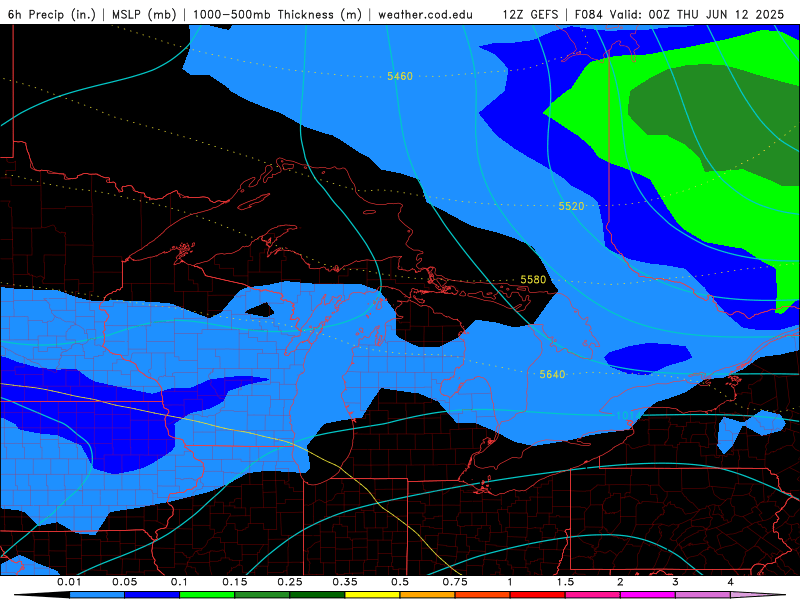
Task: Click the bright green 0.1 precip swatch
Action: click(207, 595)
